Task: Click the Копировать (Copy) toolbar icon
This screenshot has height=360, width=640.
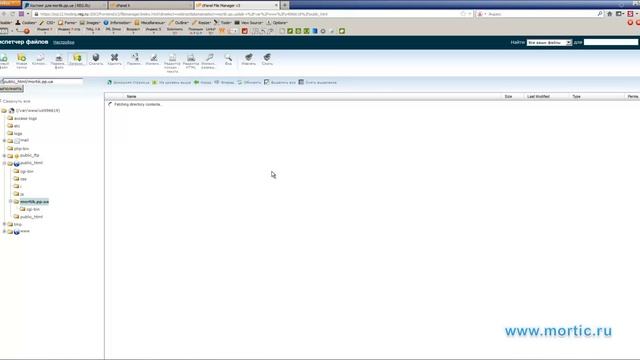Action: 40,59
